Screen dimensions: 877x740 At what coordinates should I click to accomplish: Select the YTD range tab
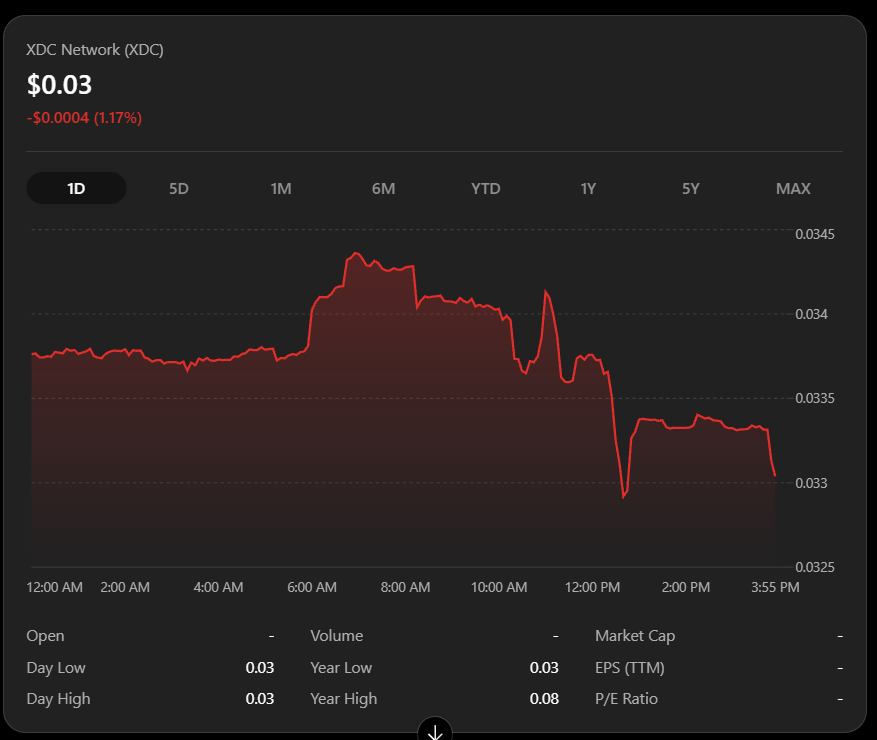tap(485, 188)
